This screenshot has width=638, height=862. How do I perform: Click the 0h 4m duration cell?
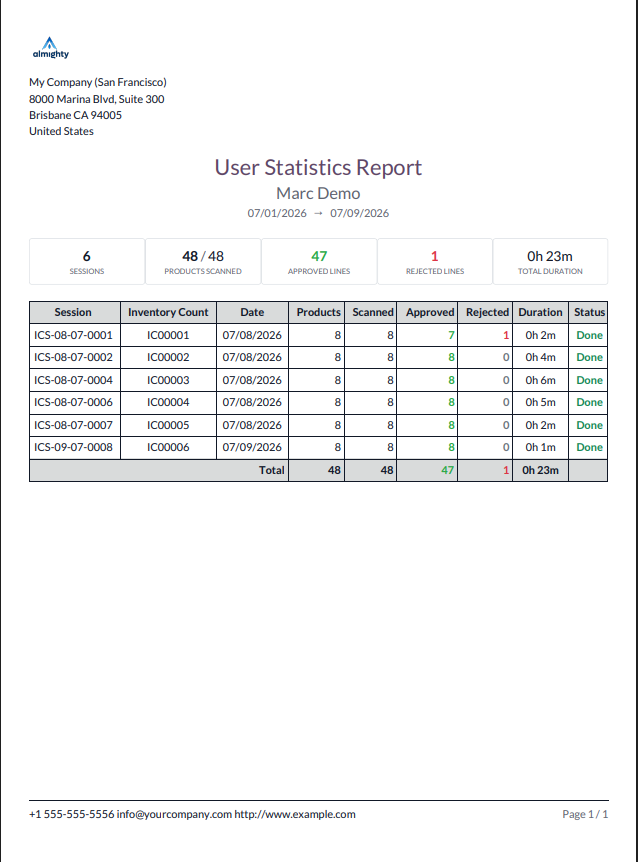[x=541, y=357]
